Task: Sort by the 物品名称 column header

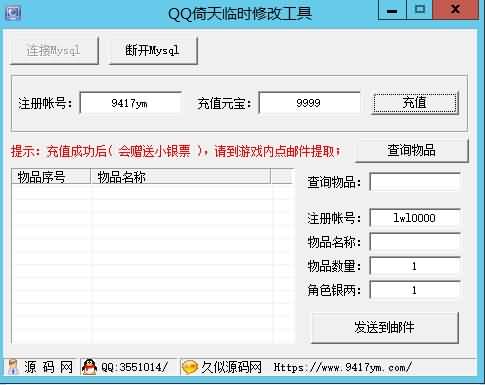Action: pyautogui.click(x=180, y=177)
